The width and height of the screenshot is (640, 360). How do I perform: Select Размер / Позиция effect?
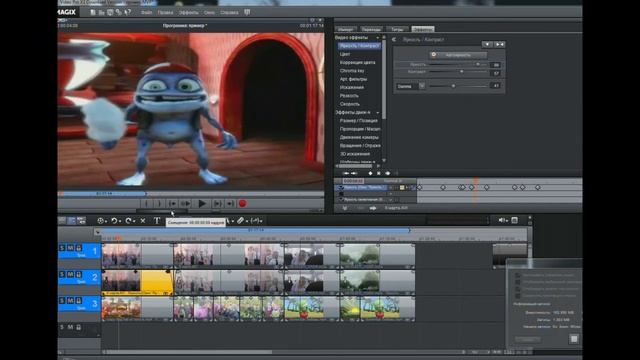[359, 121]
